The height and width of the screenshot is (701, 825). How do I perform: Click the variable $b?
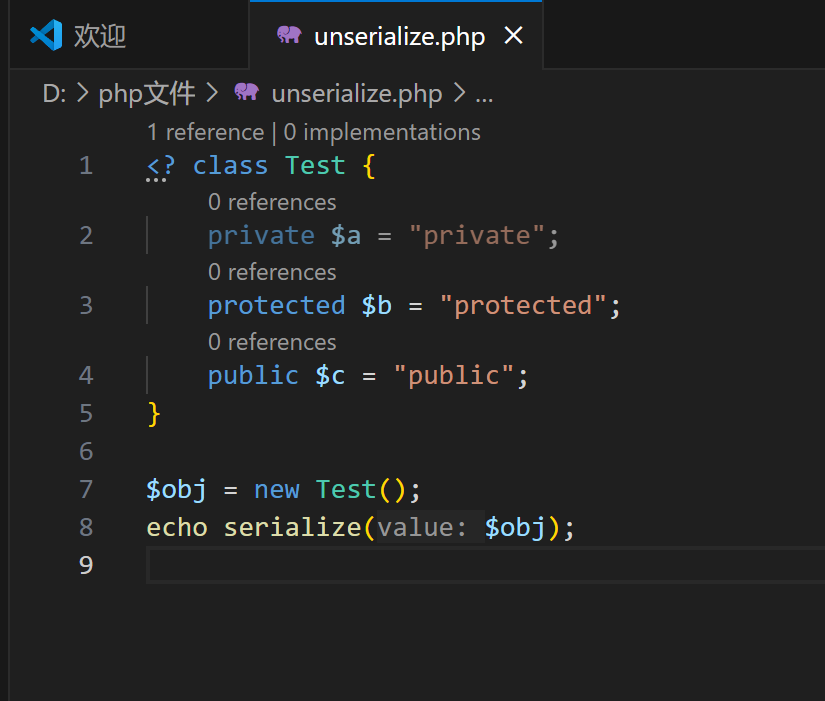(377, 305)
